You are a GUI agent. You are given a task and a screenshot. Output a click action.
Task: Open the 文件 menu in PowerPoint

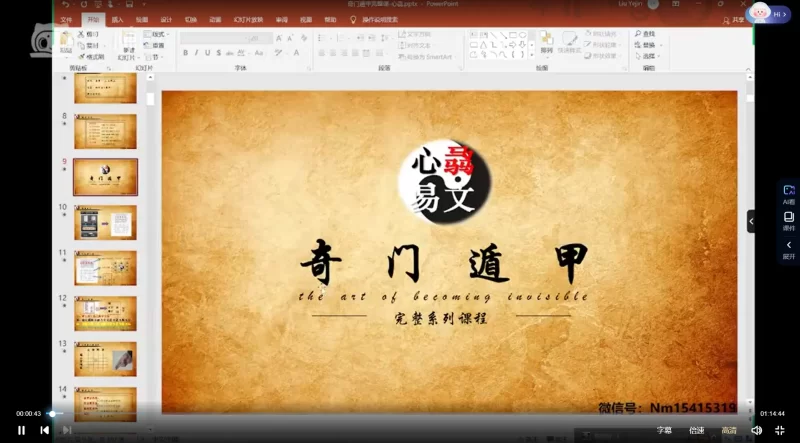click(66, 19)
